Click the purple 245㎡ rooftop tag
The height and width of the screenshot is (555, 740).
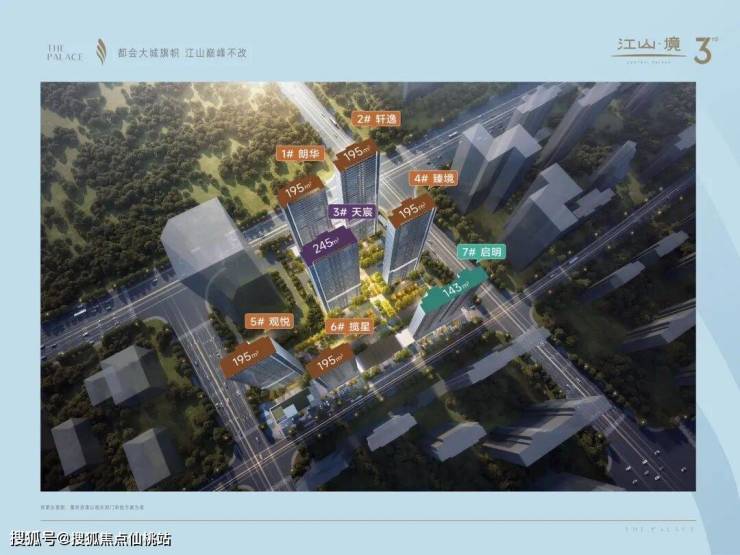click(328, 245)
